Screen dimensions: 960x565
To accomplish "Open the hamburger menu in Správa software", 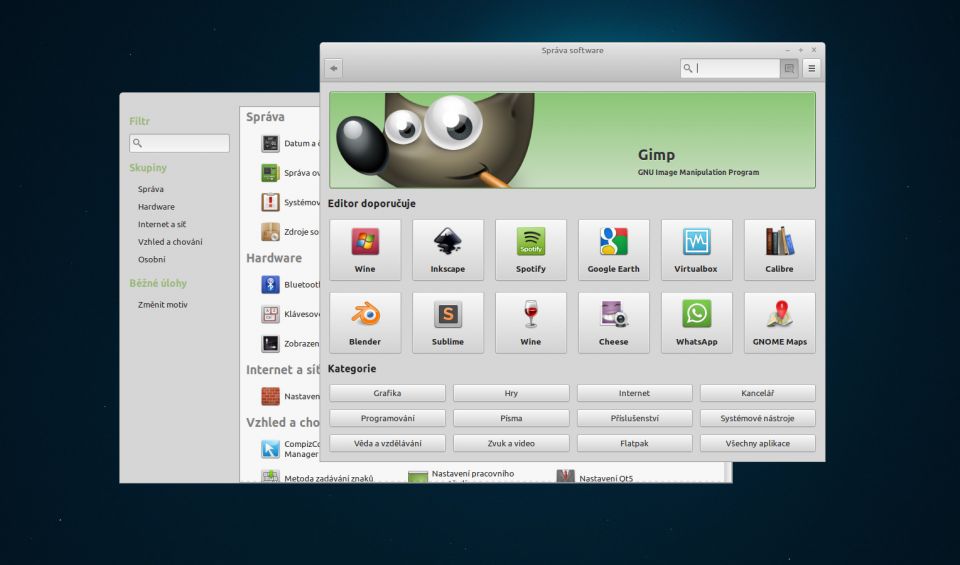I will click(x=811, y=69).
